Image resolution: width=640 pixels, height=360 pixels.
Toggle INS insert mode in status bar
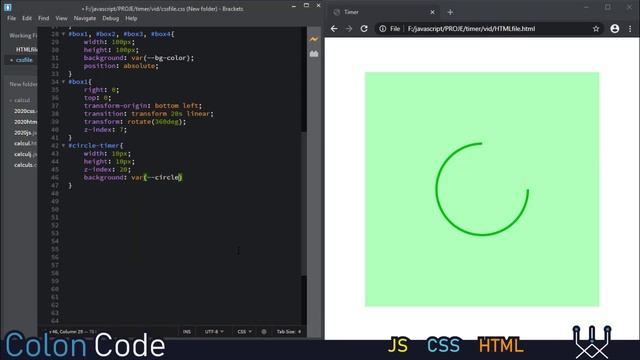187,331
